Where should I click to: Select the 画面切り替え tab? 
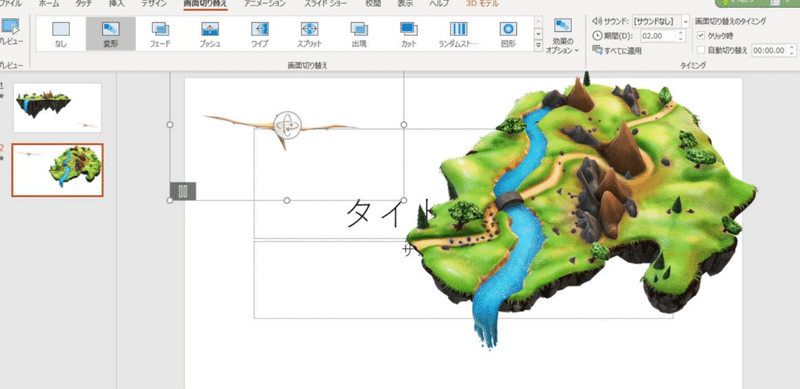coord(206,4)
